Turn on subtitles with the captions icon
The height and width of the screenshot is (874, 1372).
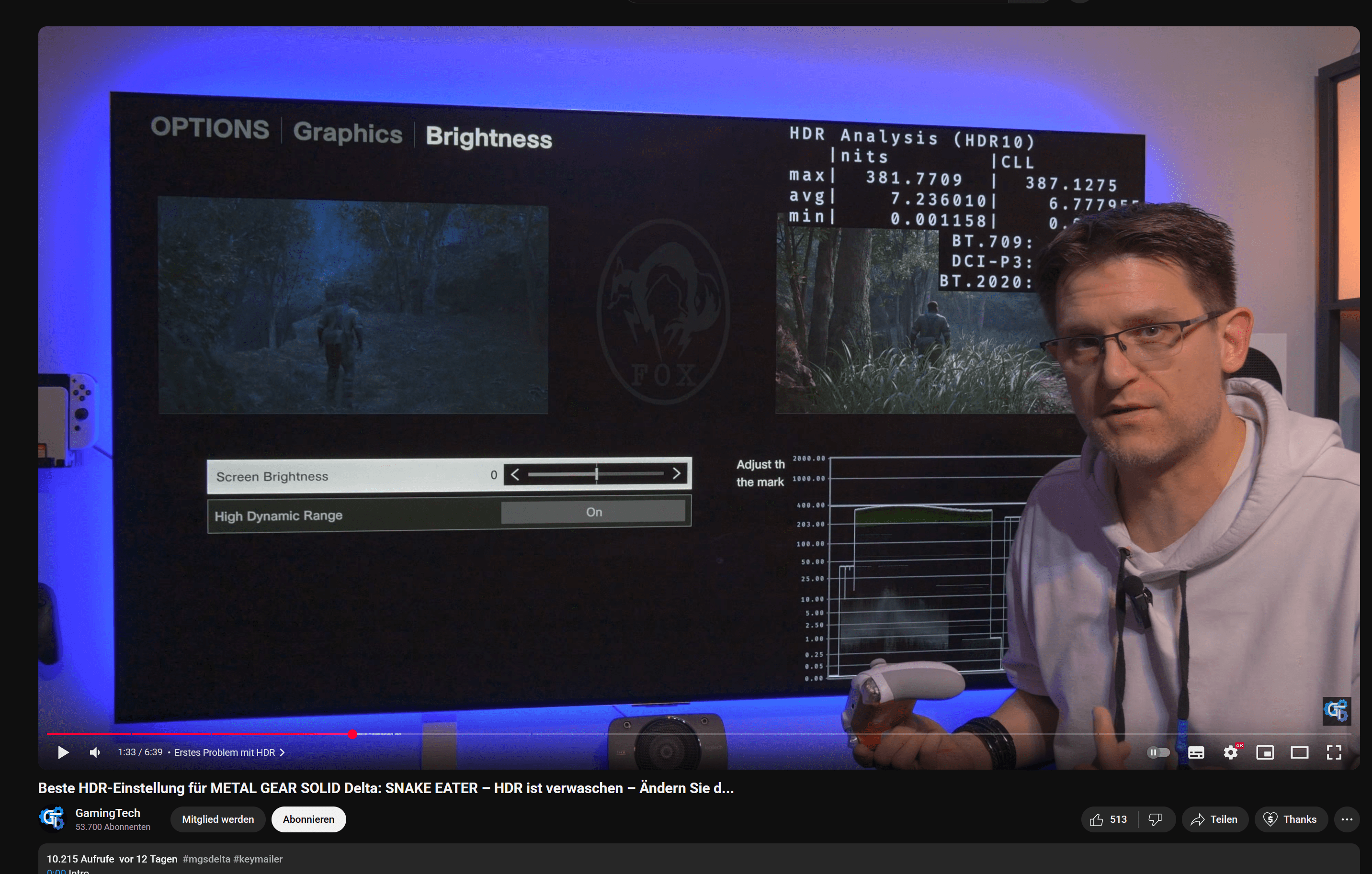[1196, 752]
